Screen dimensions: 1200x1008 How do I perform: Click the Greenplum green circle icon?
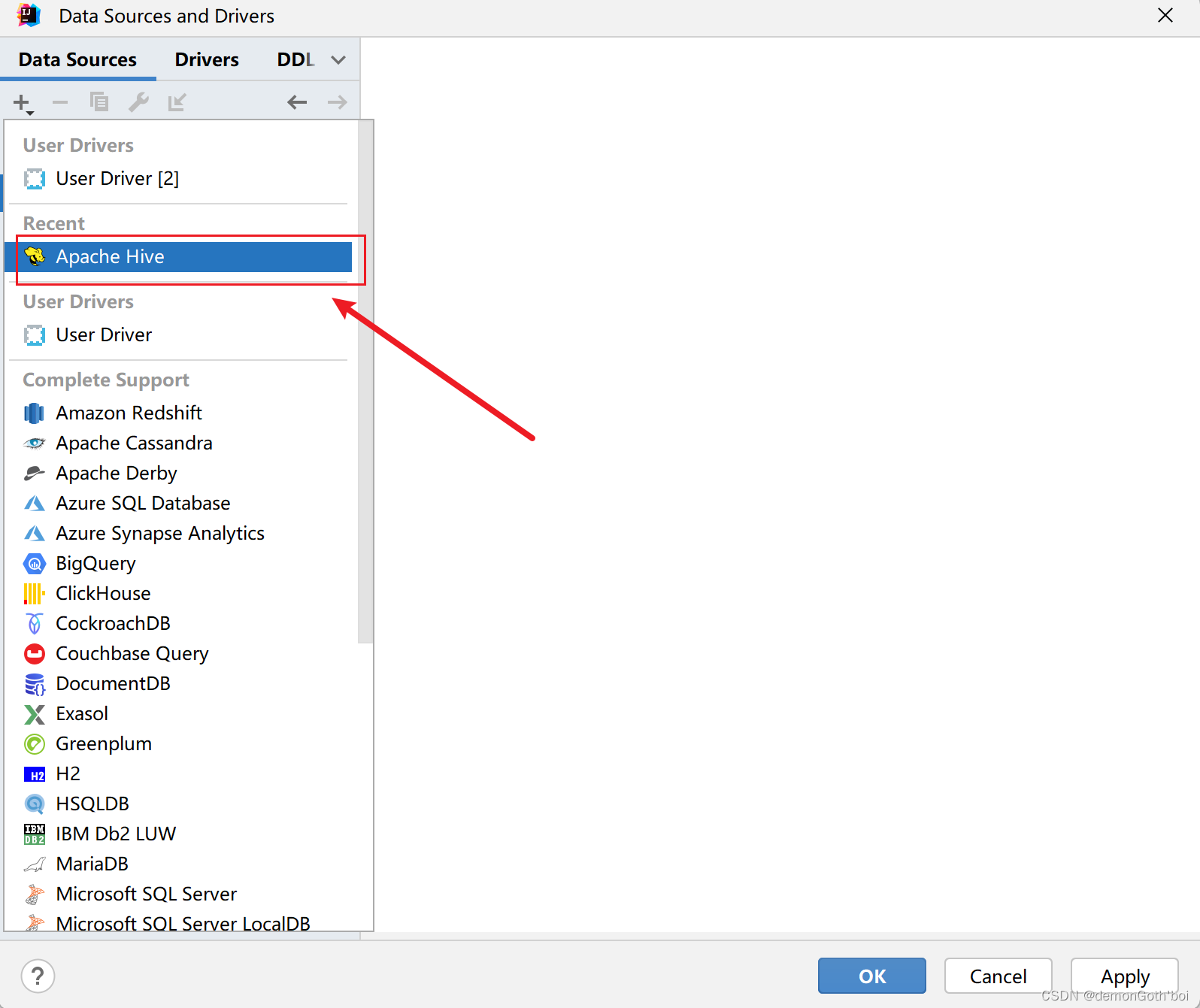click(35, 743)
